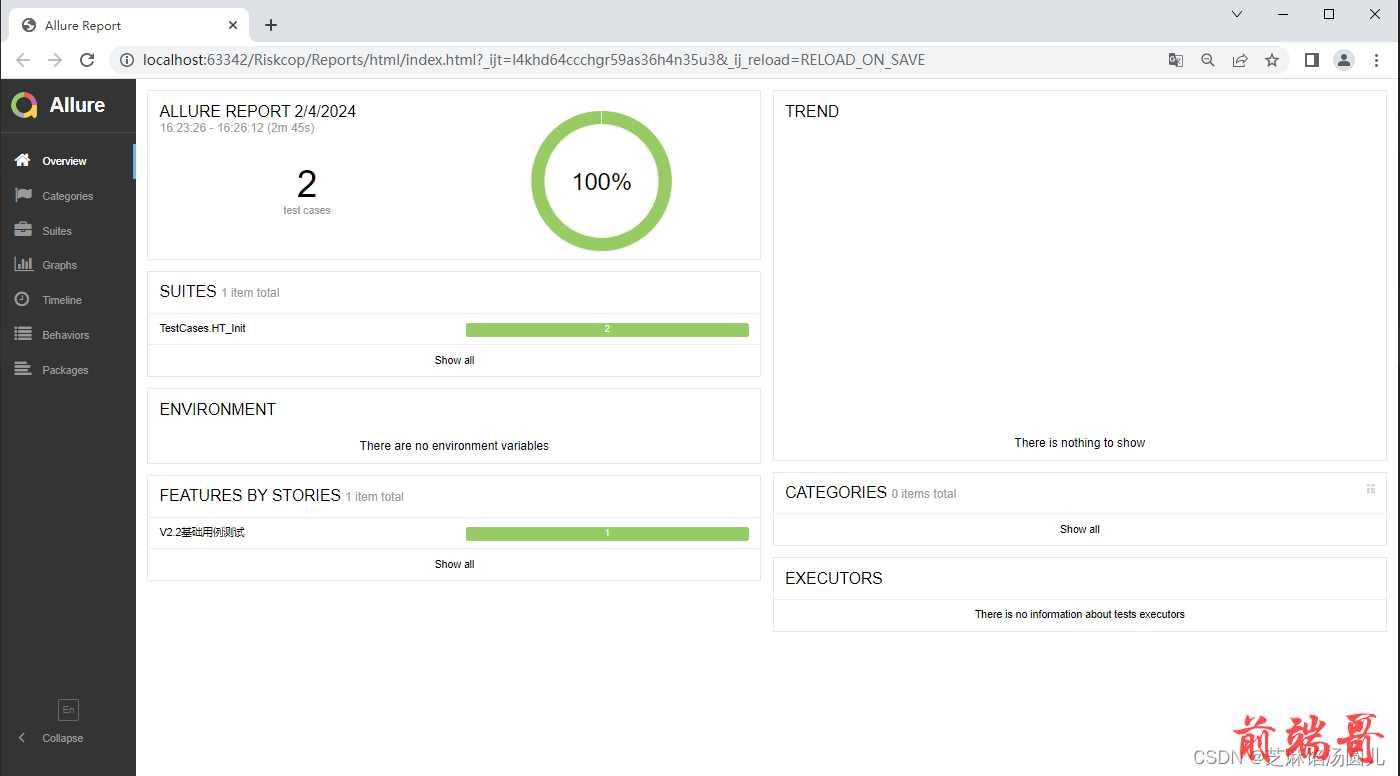Open Categories via flag icon
This screenshot has height=776, width=1400.
[x=22, y=195]
